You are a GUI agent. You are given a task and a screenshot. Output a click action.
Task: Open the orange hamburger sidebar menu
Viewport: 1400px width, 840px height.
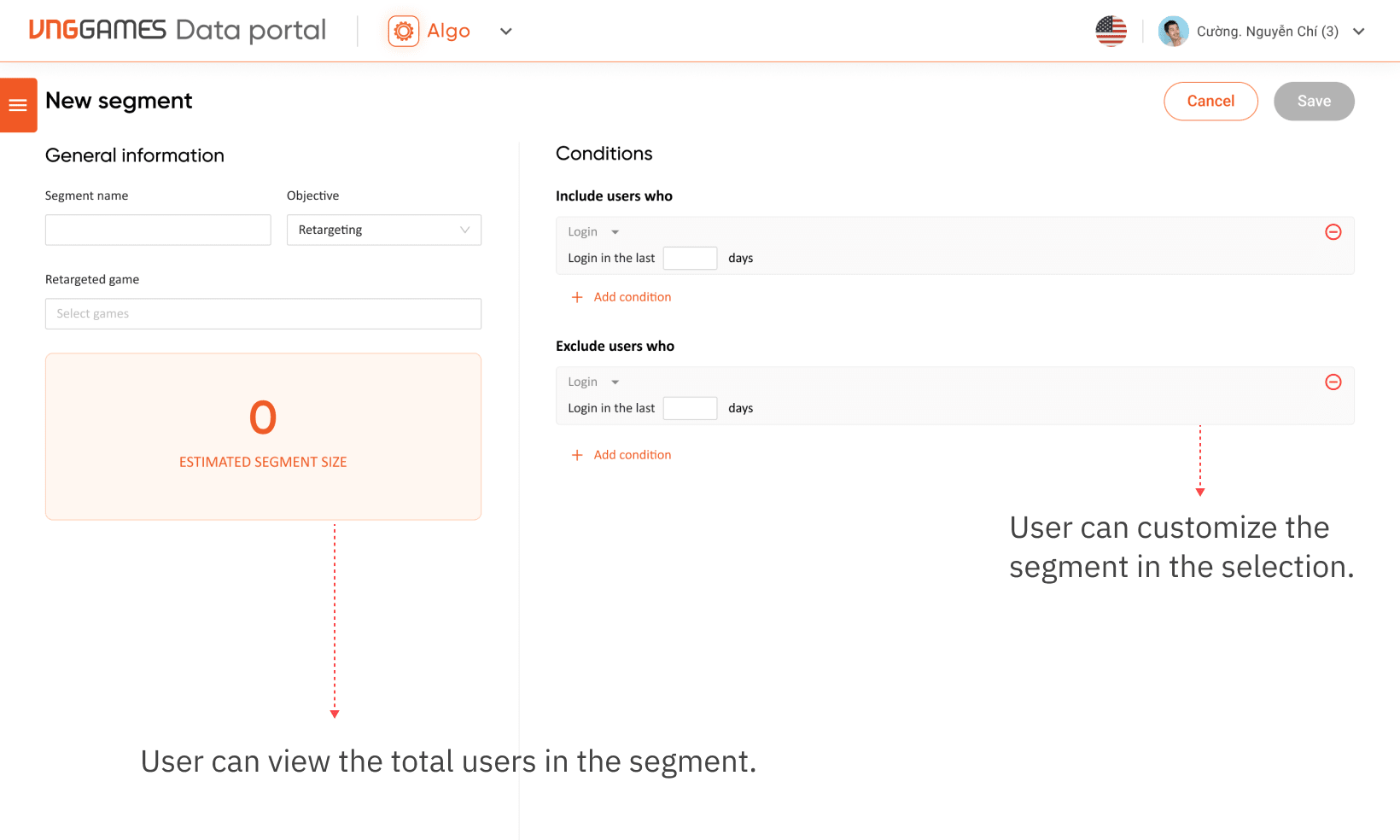(x=18, y=105)
